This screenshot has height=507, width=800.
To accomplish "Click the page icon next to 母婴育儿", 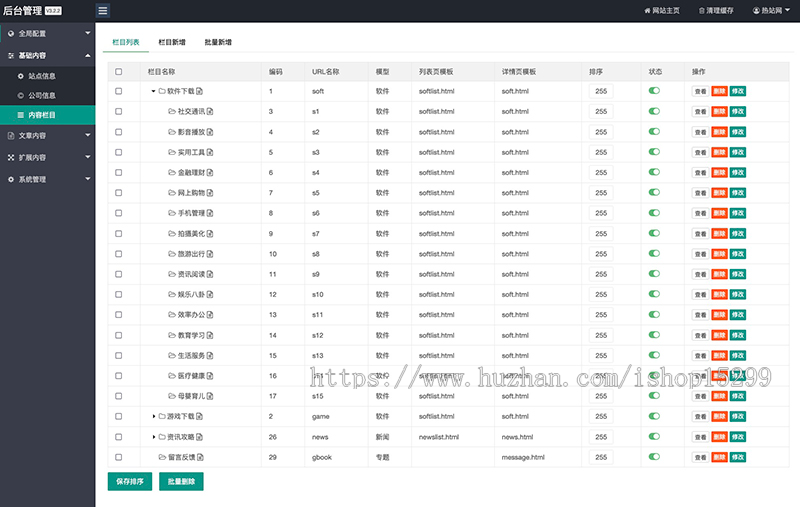I will click(x=210, y=396).
